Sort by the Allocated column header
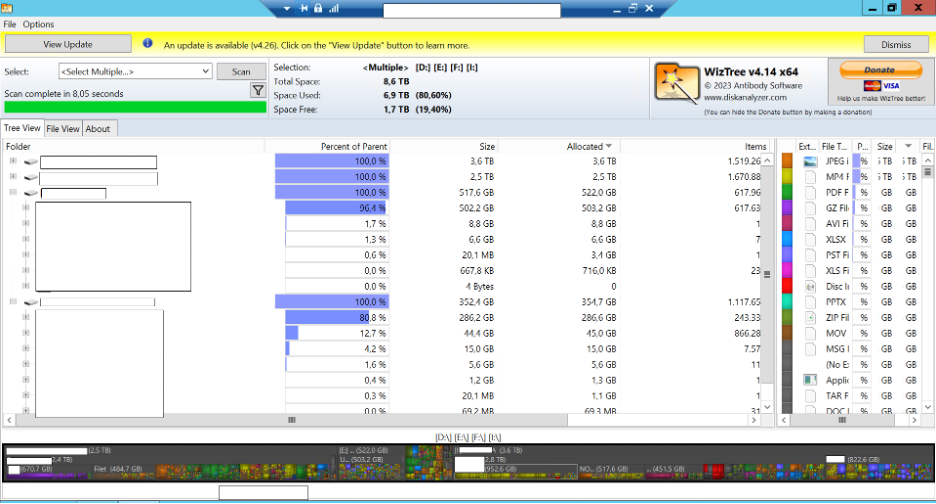The image size is (936, 504). click(588, 146)
